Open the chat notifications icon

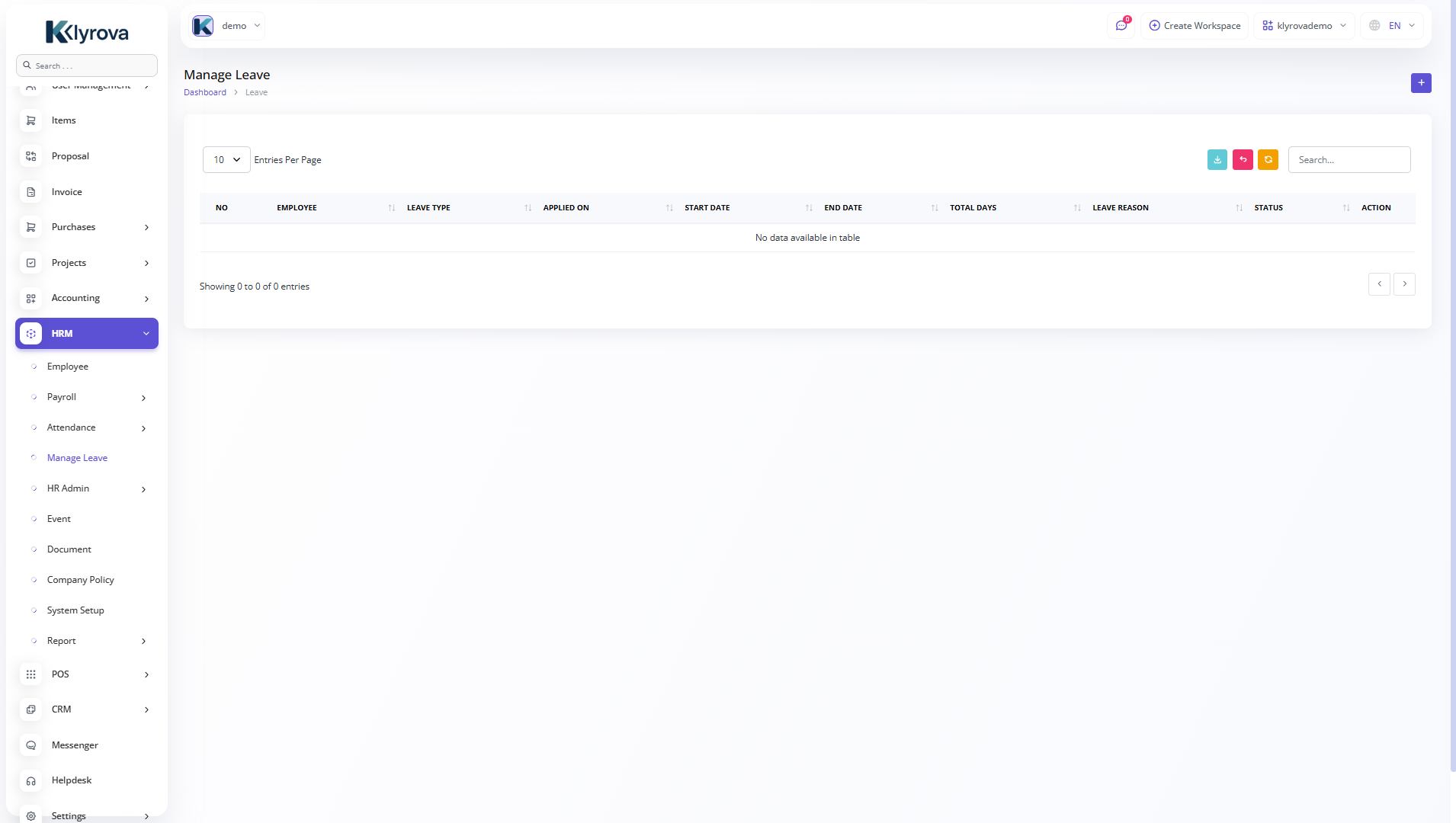[x=1121, y=26]
